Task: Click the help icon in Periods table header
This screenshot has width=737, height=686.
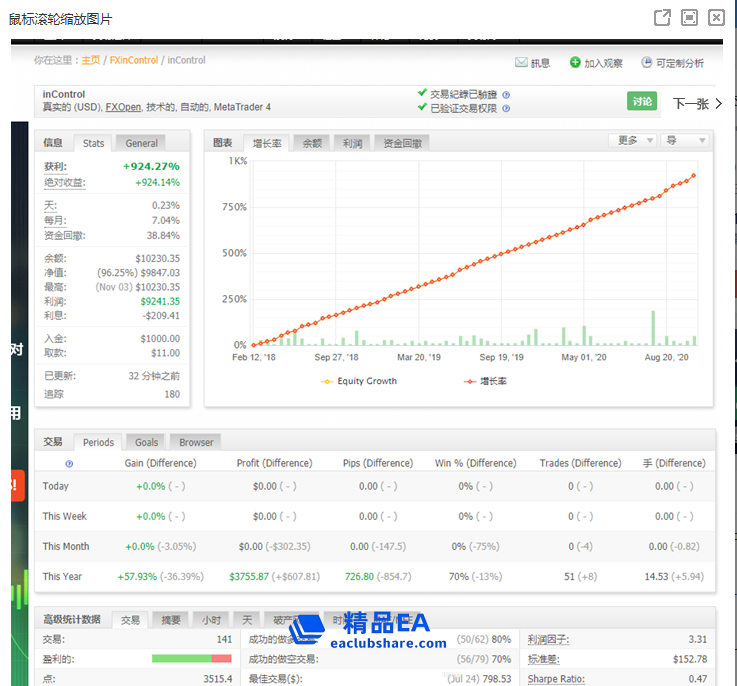Action: pos(69,464)
